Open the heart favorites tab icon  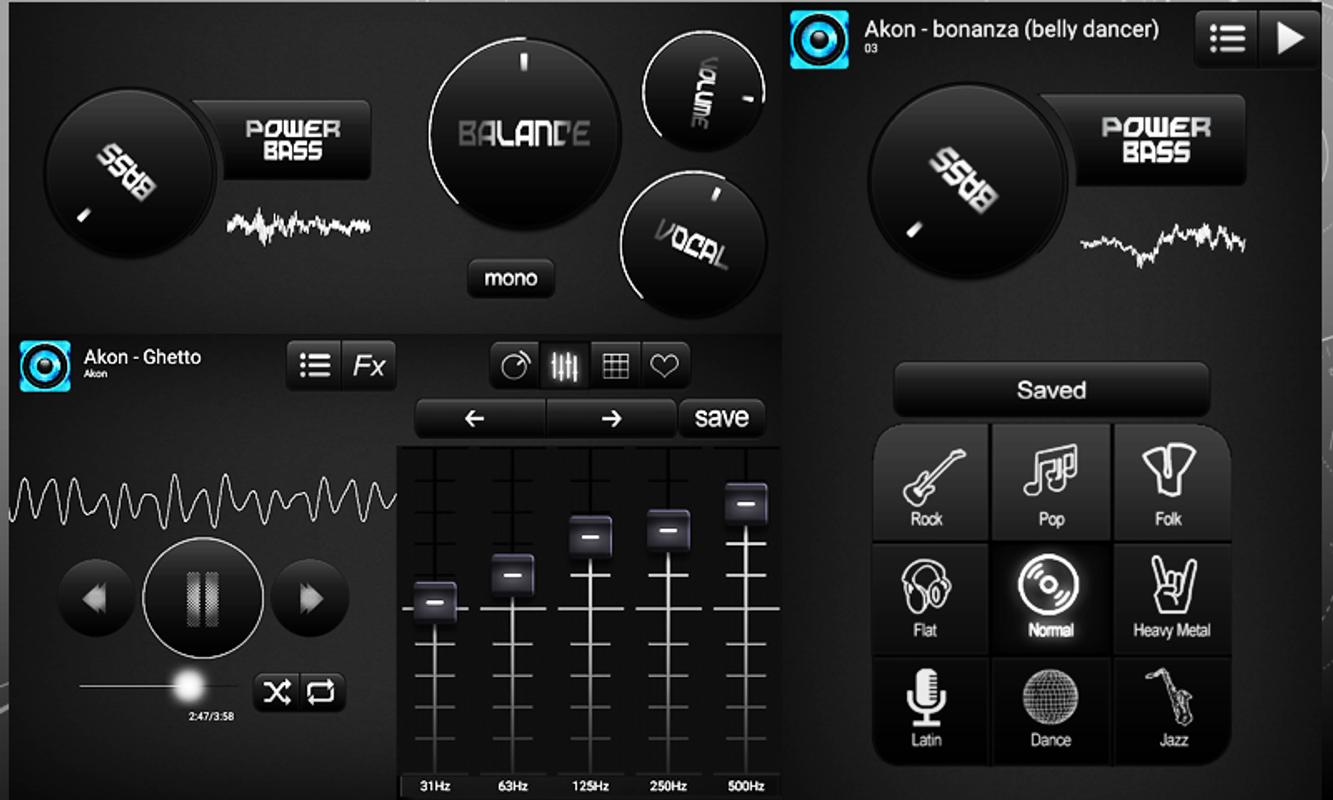pyautogui.click(x=665, y=366)
